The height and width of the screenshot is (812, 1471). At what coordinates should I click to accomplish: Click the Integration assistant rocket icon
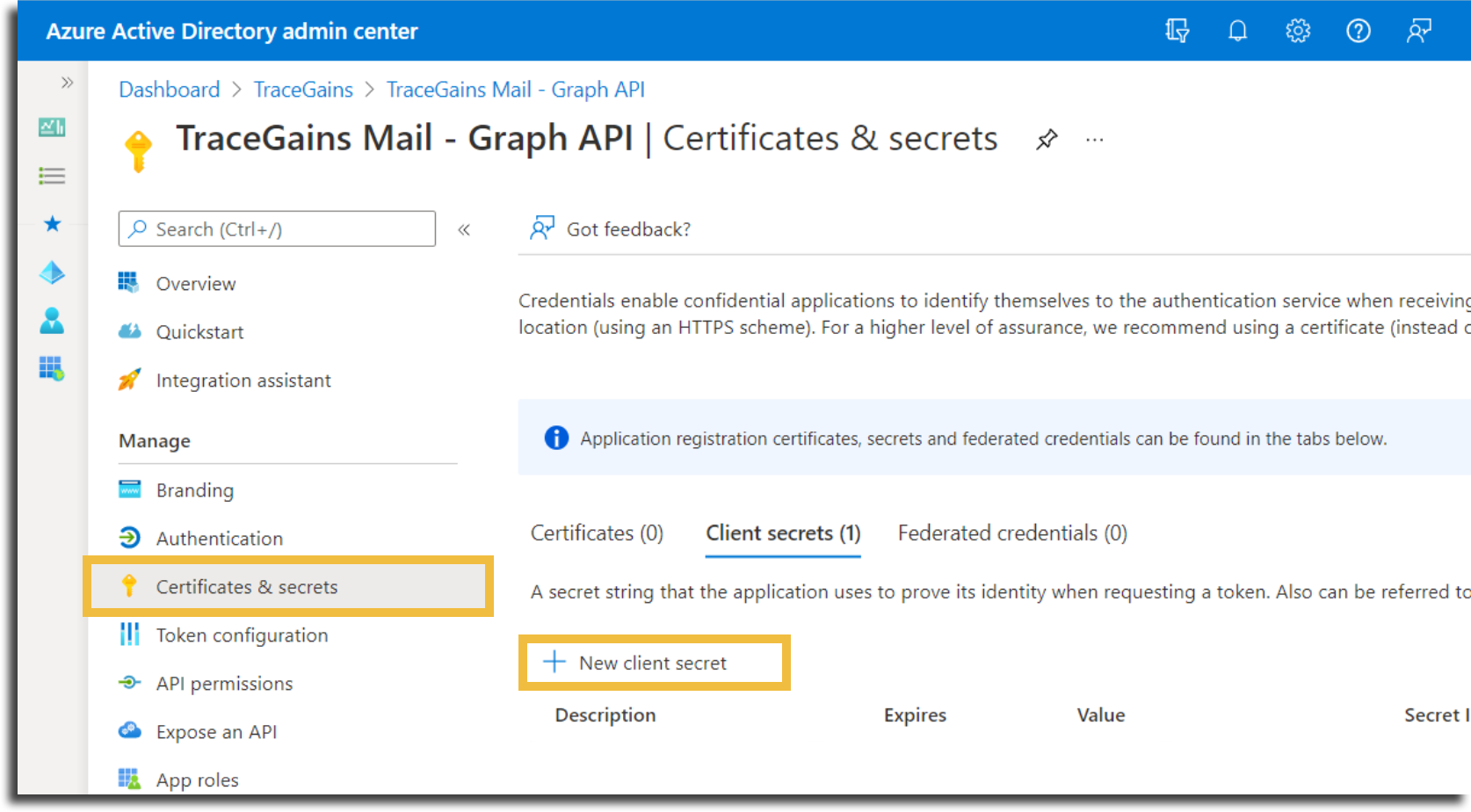click(x=129, y=379)
